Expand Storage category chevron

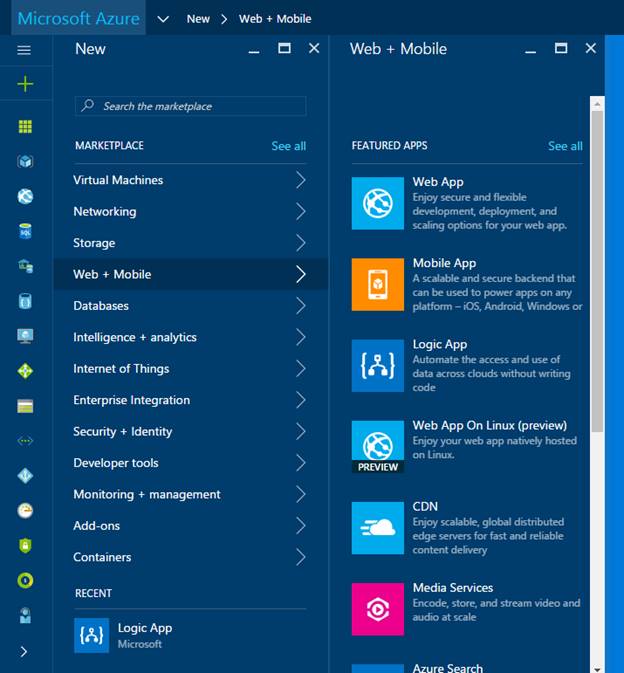pyautogui.click(x=301, y=243)
